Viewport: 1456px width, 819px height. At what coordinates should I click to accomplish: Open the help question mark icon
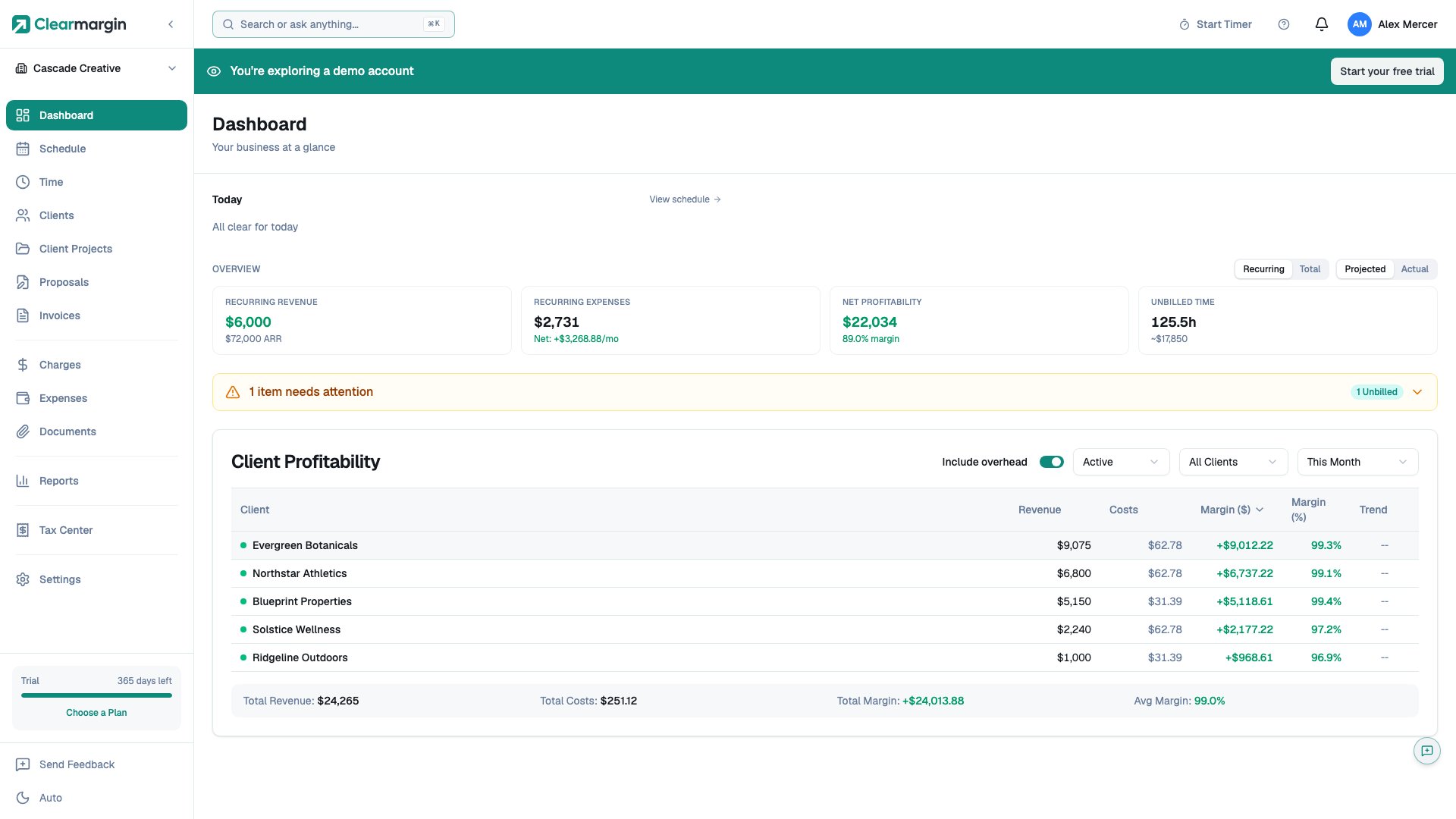[x=1284, y=24]
